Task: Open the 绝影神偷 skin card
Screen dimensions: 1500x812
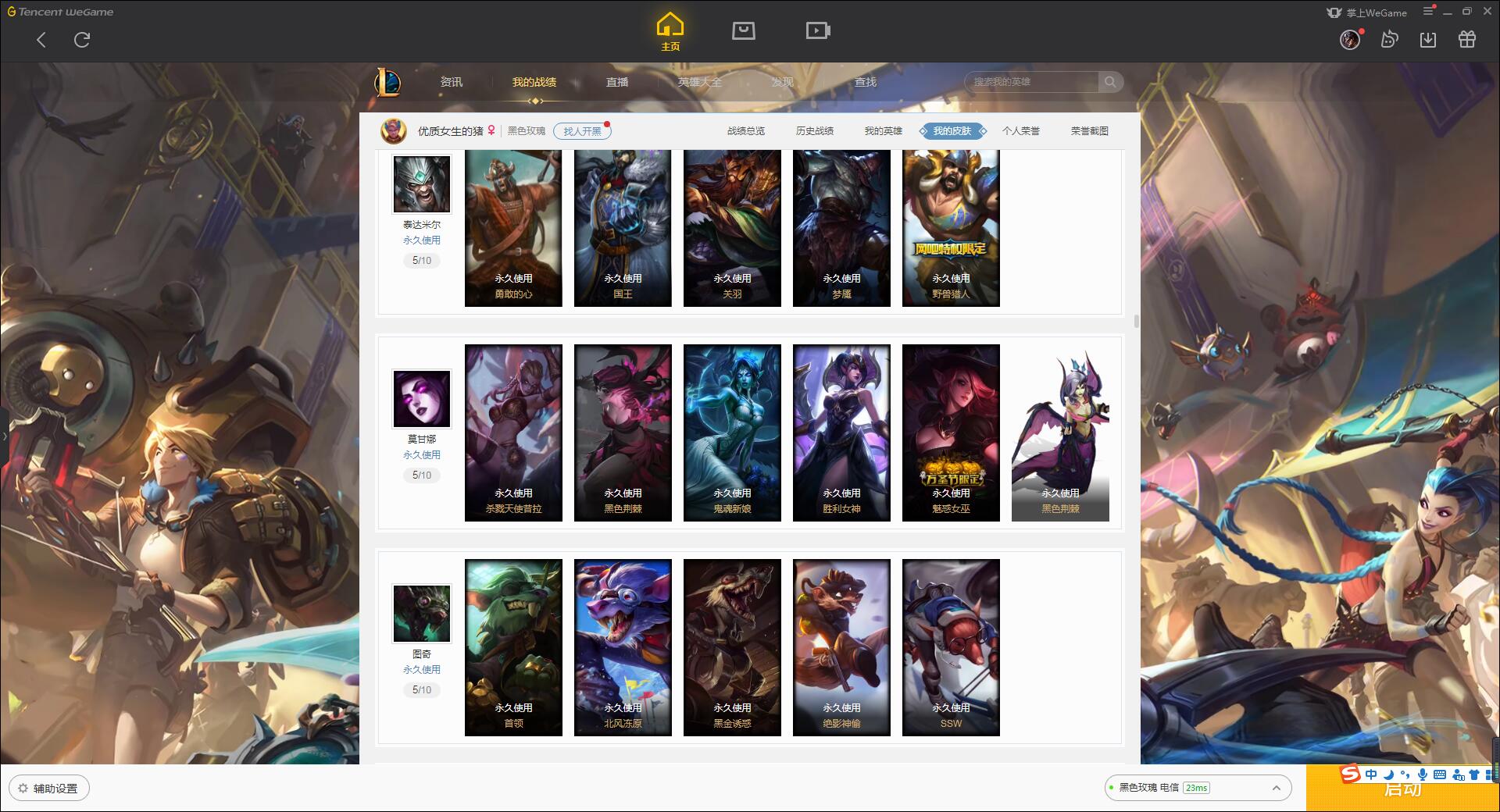Action: (841, 648)
